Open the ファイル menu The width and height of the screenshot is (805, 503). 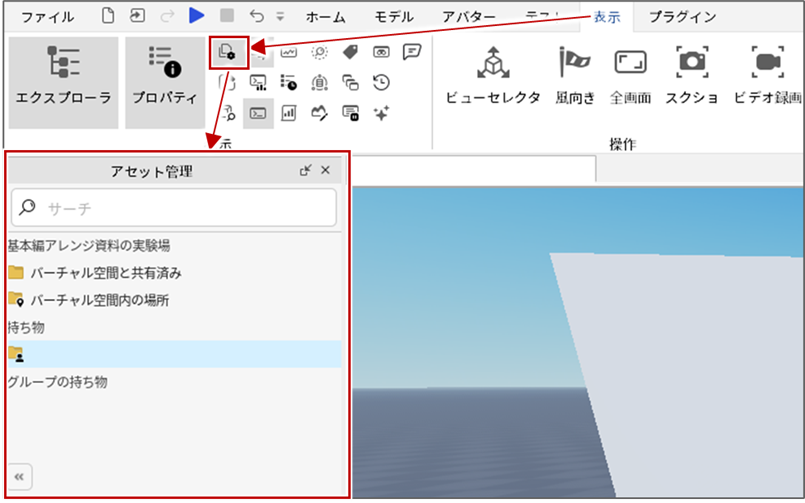(x=48, y=17)
